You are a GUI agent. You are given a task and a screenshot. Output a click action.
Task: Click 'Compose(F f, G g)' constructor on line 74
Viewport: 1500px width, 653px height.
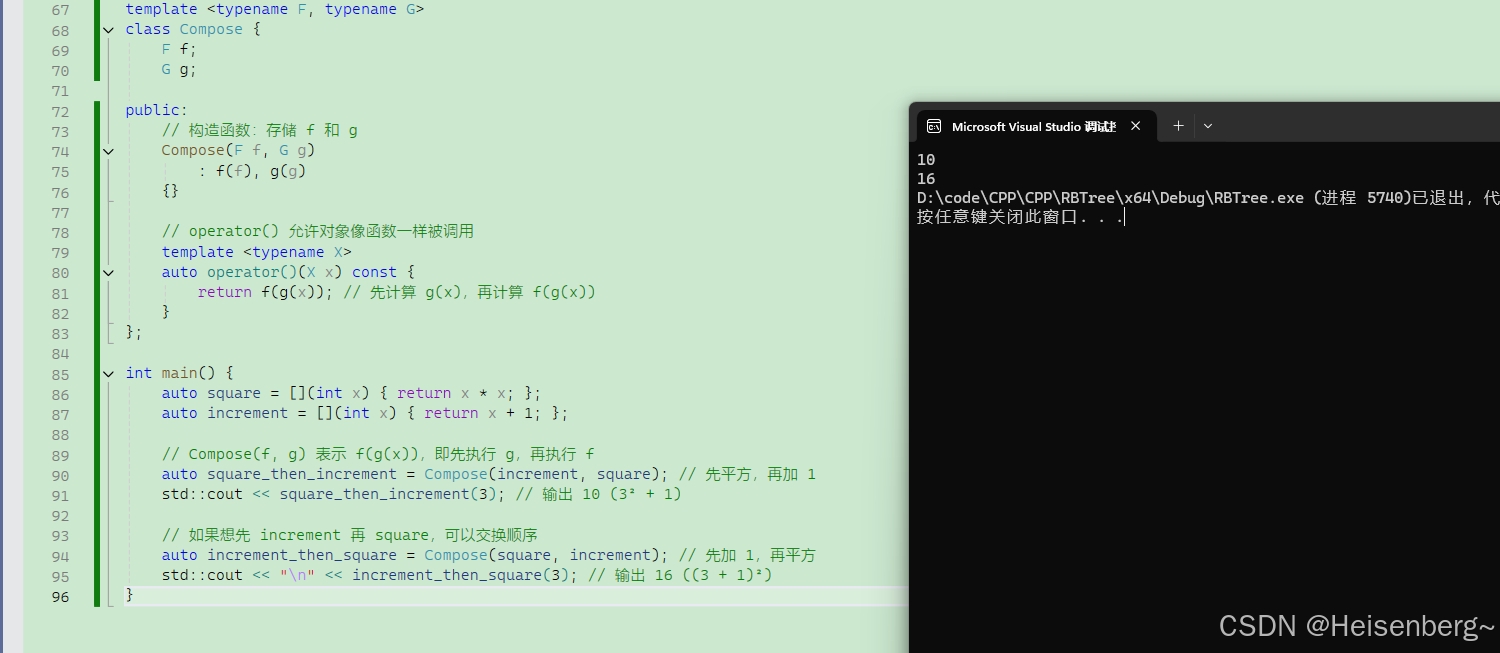238,151
